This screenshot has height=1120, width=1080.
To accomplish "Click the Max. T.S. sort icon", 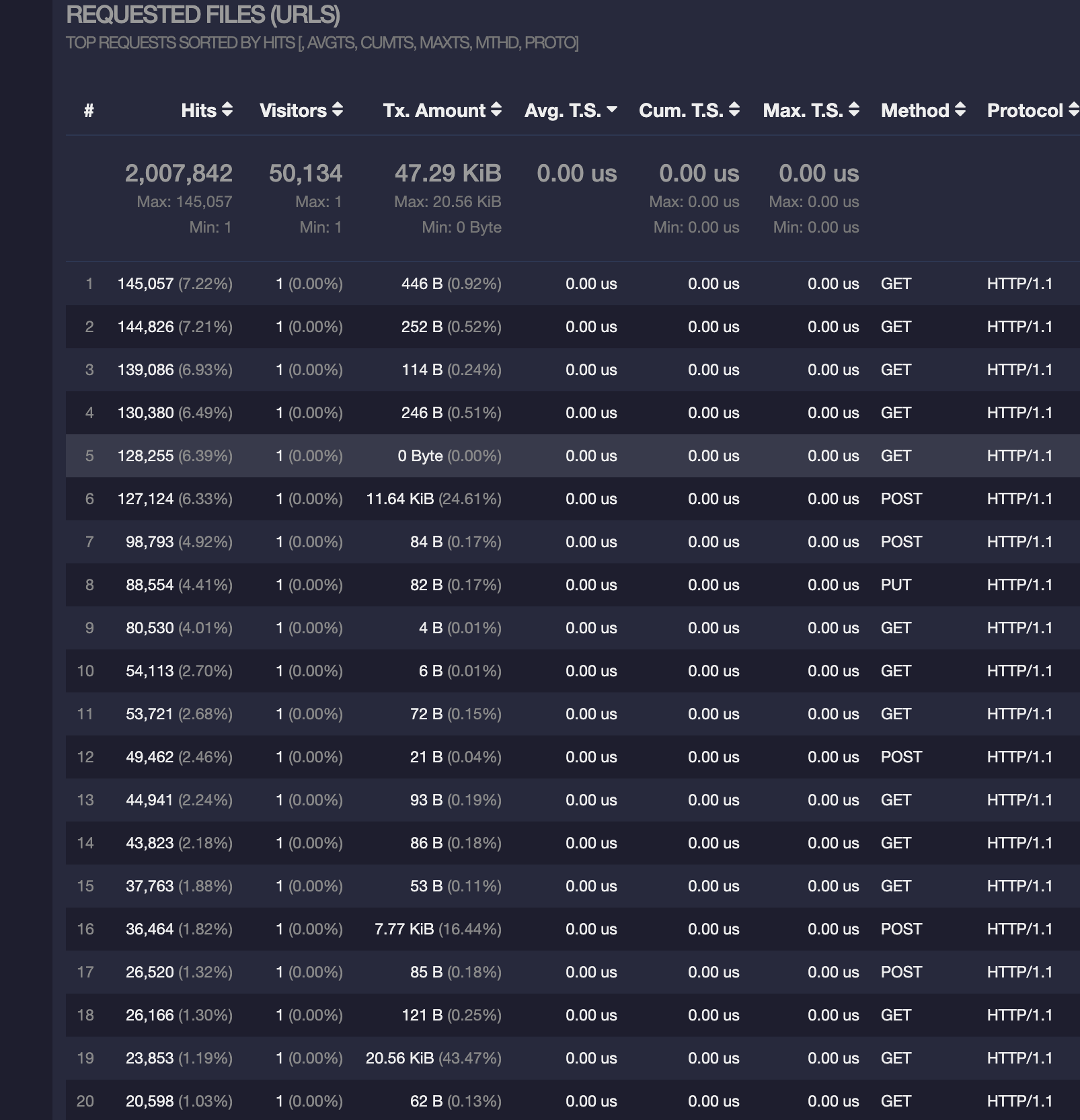I will 854,110.
